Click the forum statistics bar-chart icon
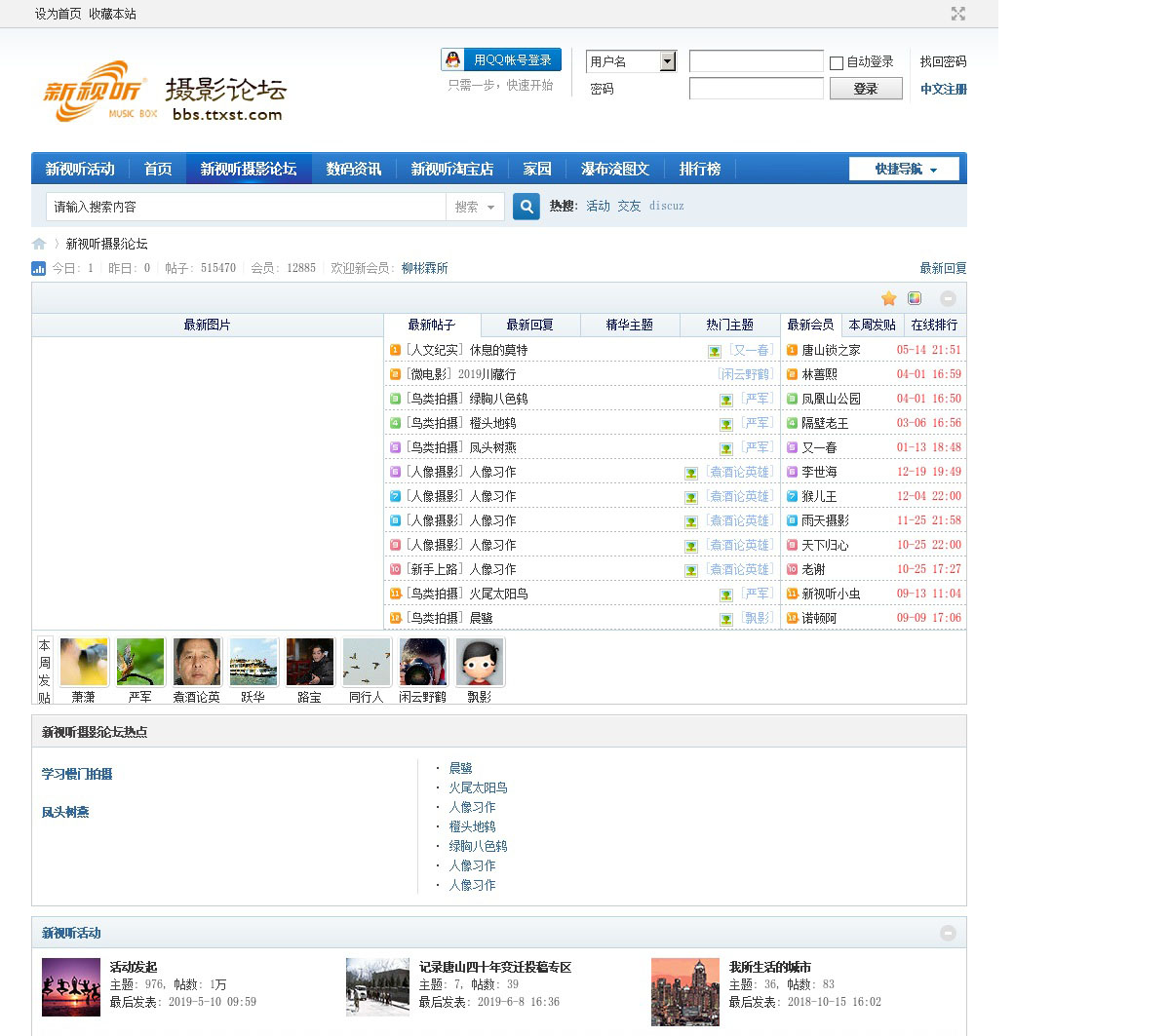 (39, 268)
